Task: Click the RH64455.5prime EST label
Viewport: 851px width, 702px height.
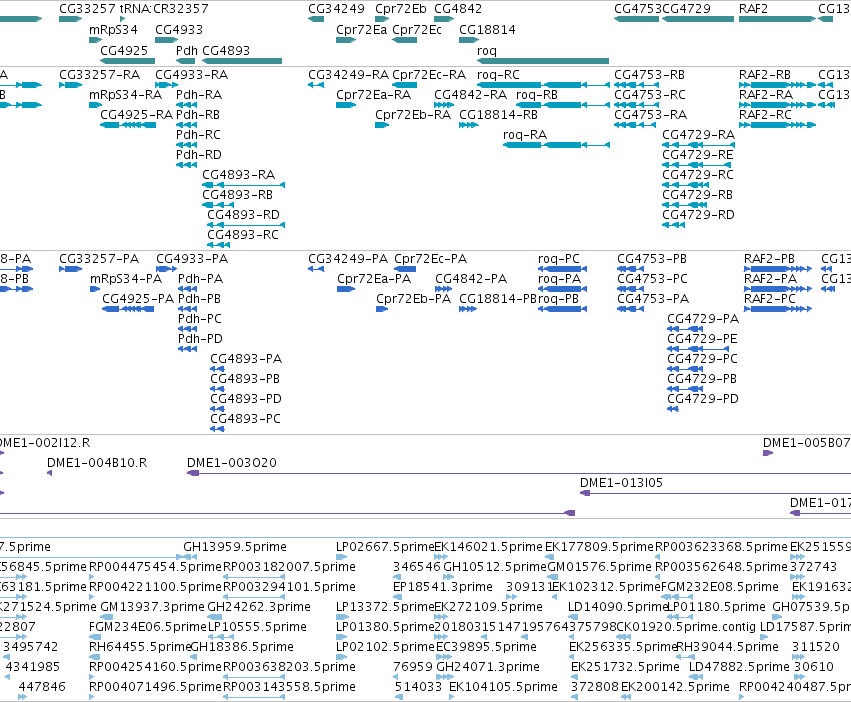Action: click(139, 647)
